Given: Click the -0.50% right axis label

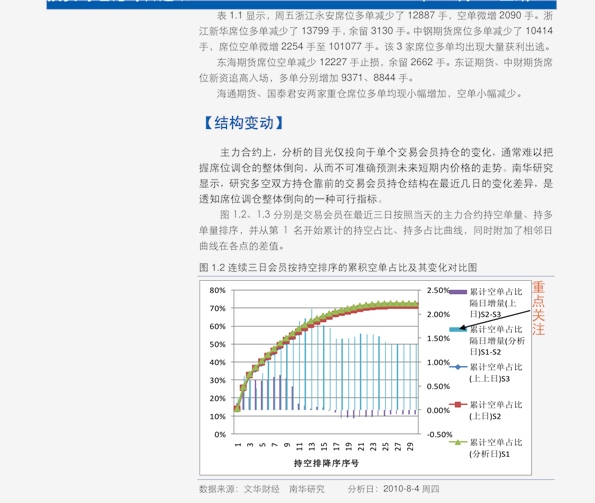Looking at the screenshot, I should [x=440, y=434].
